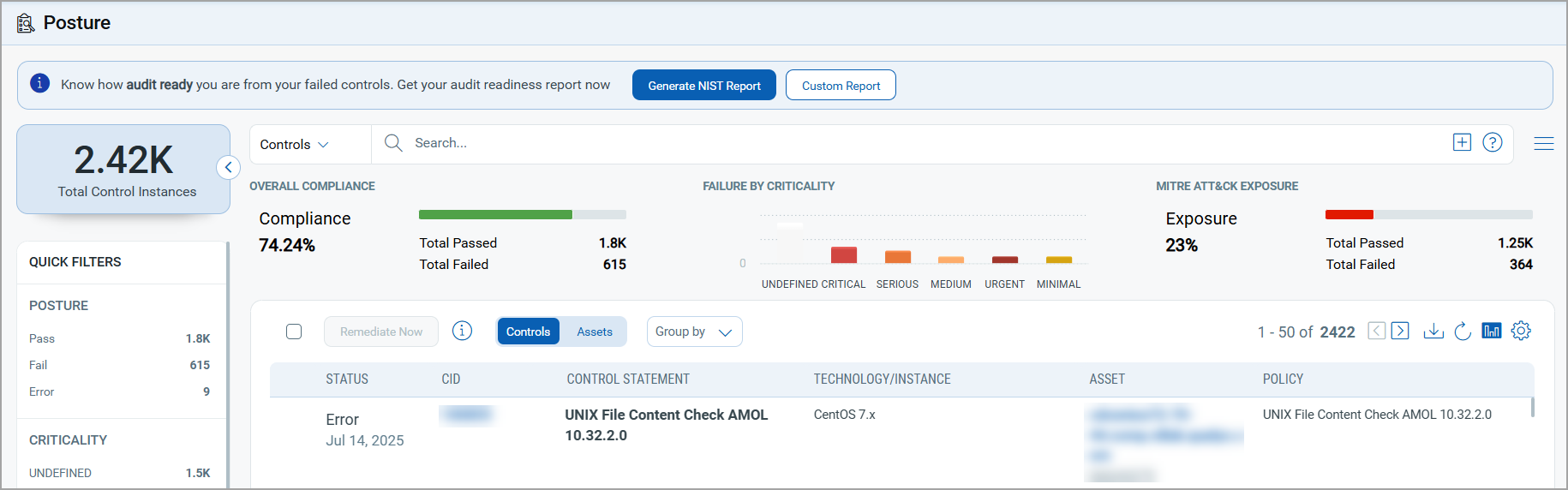The width and height of the screenshot is (1568, 490).
Task: Click the info icon beside Remediate Now
Action: [x=462, y=331]
